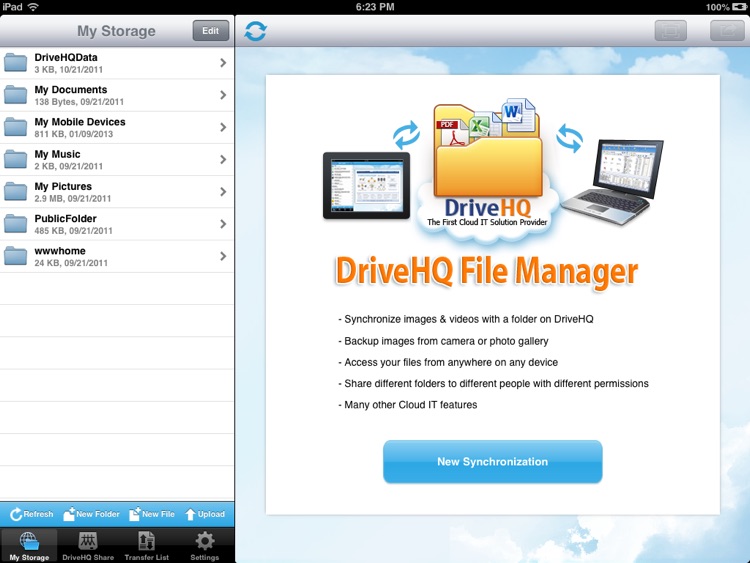
Task: Select the 'My Documents' folder name text
Action: pos(71,89)
